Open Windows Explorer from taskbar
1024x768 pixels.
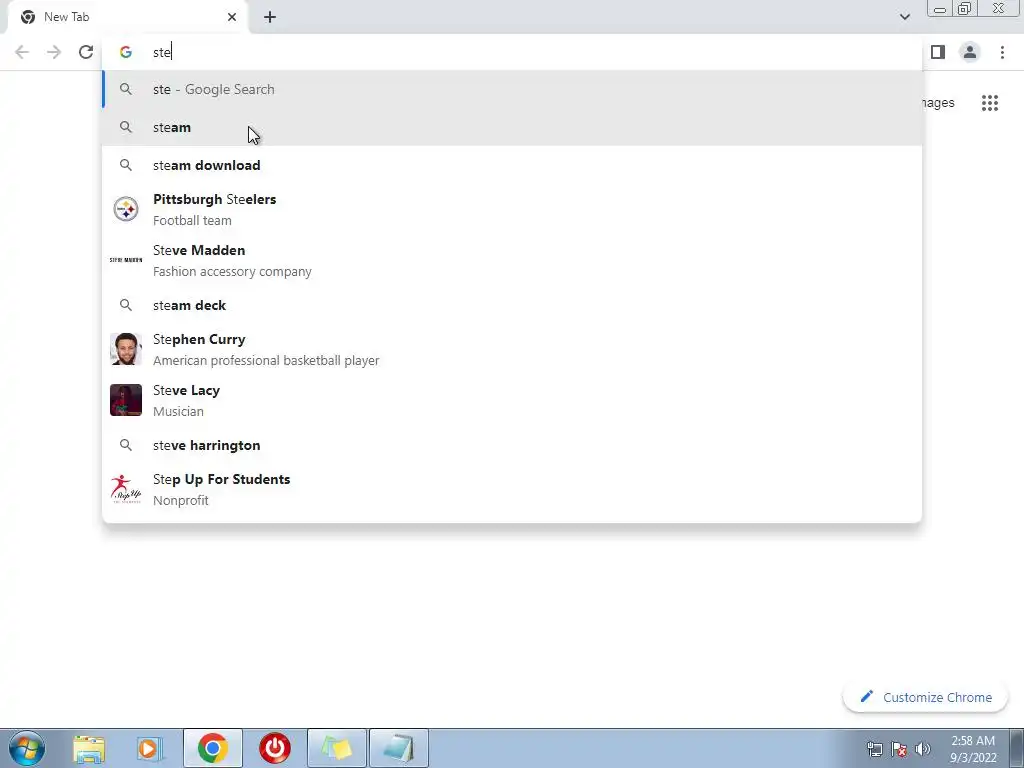pyautogui.click(x=89, y=748)
